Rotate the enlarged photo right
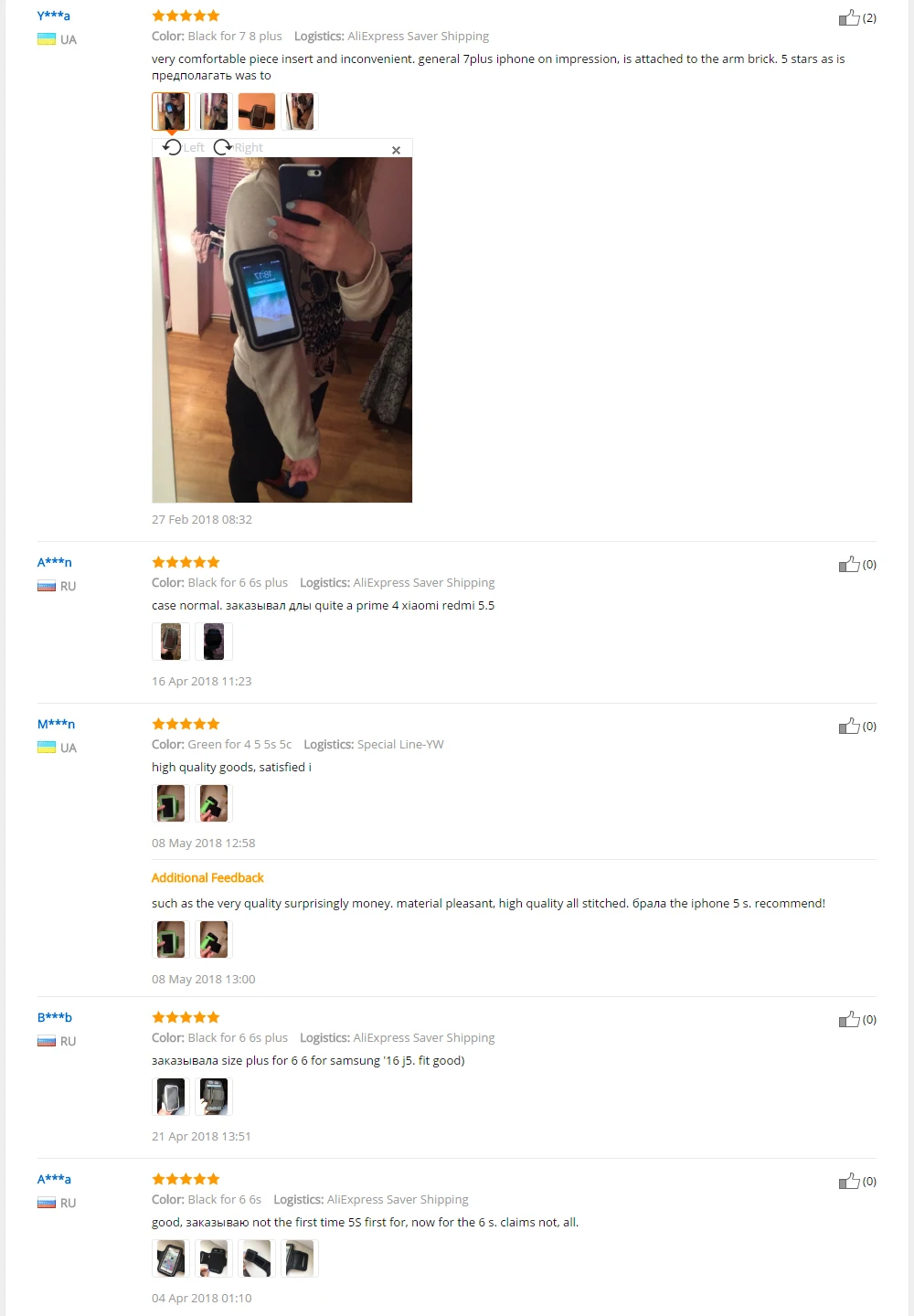 (238, 147)
